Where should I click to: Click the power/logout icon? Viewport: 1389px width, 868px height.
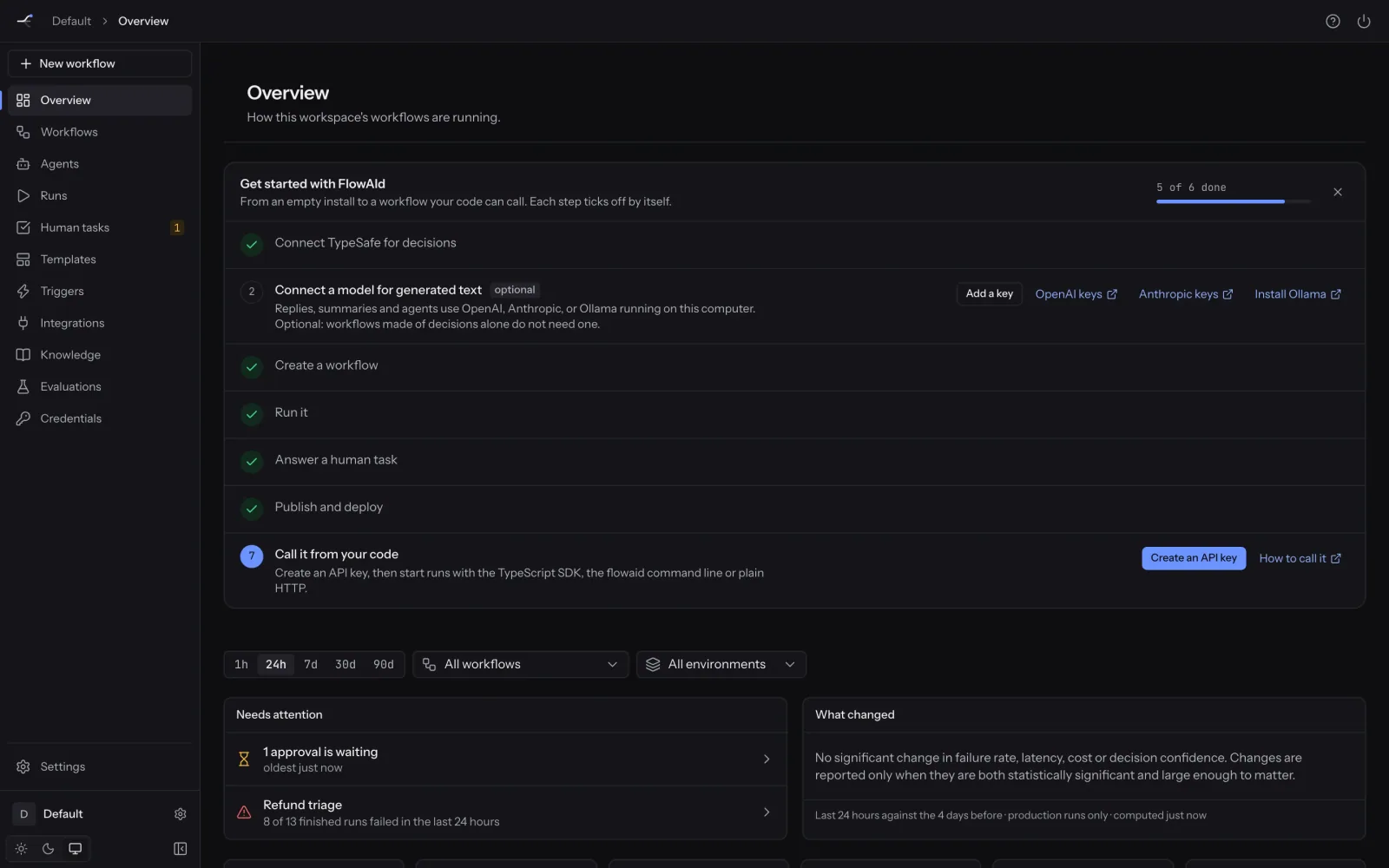pyautogui.click(x=1364, y=21)
